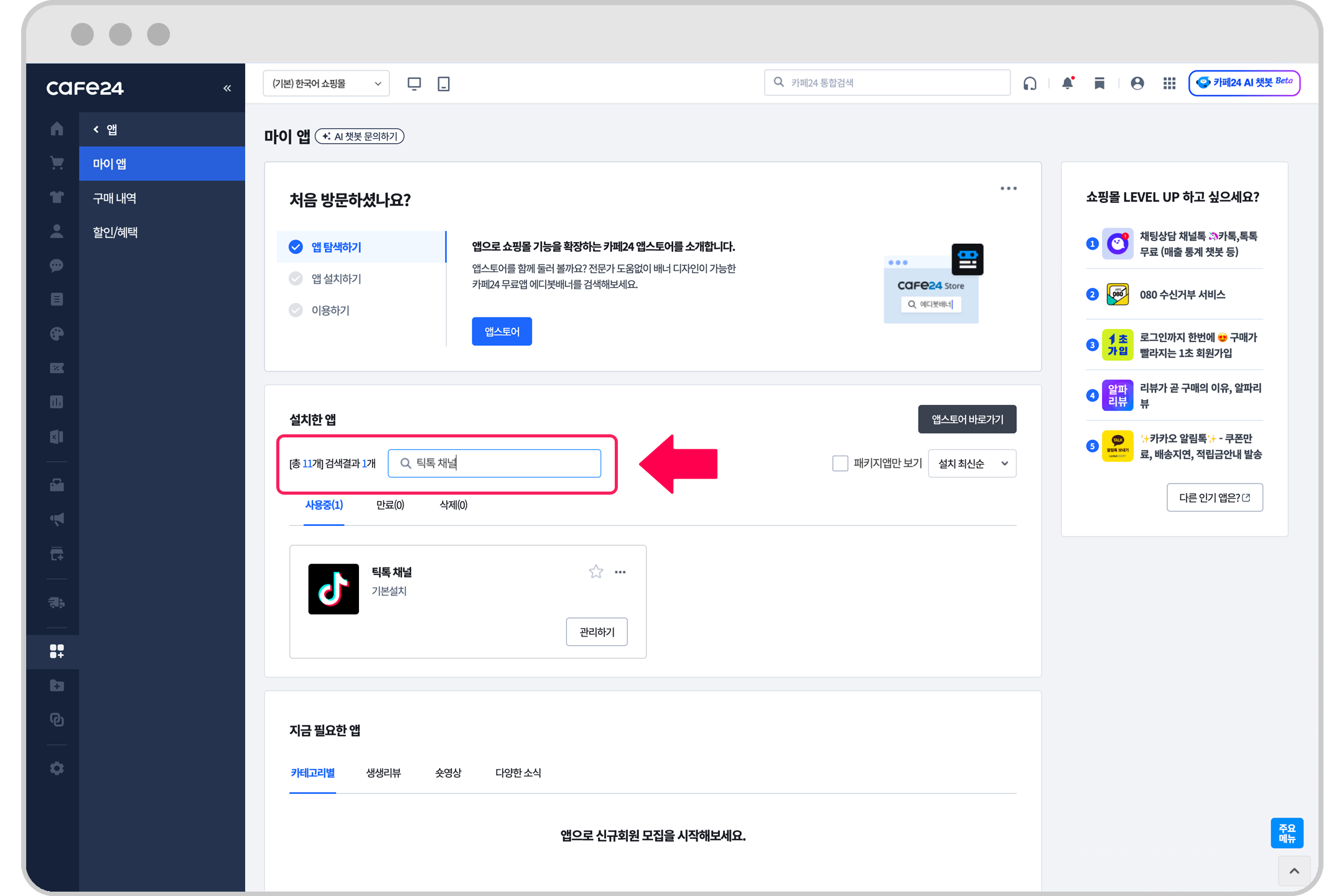This screenshot has width=1344, height=896.
Task: Open the settings gear sidebar icon
Action: click(57, 768)
